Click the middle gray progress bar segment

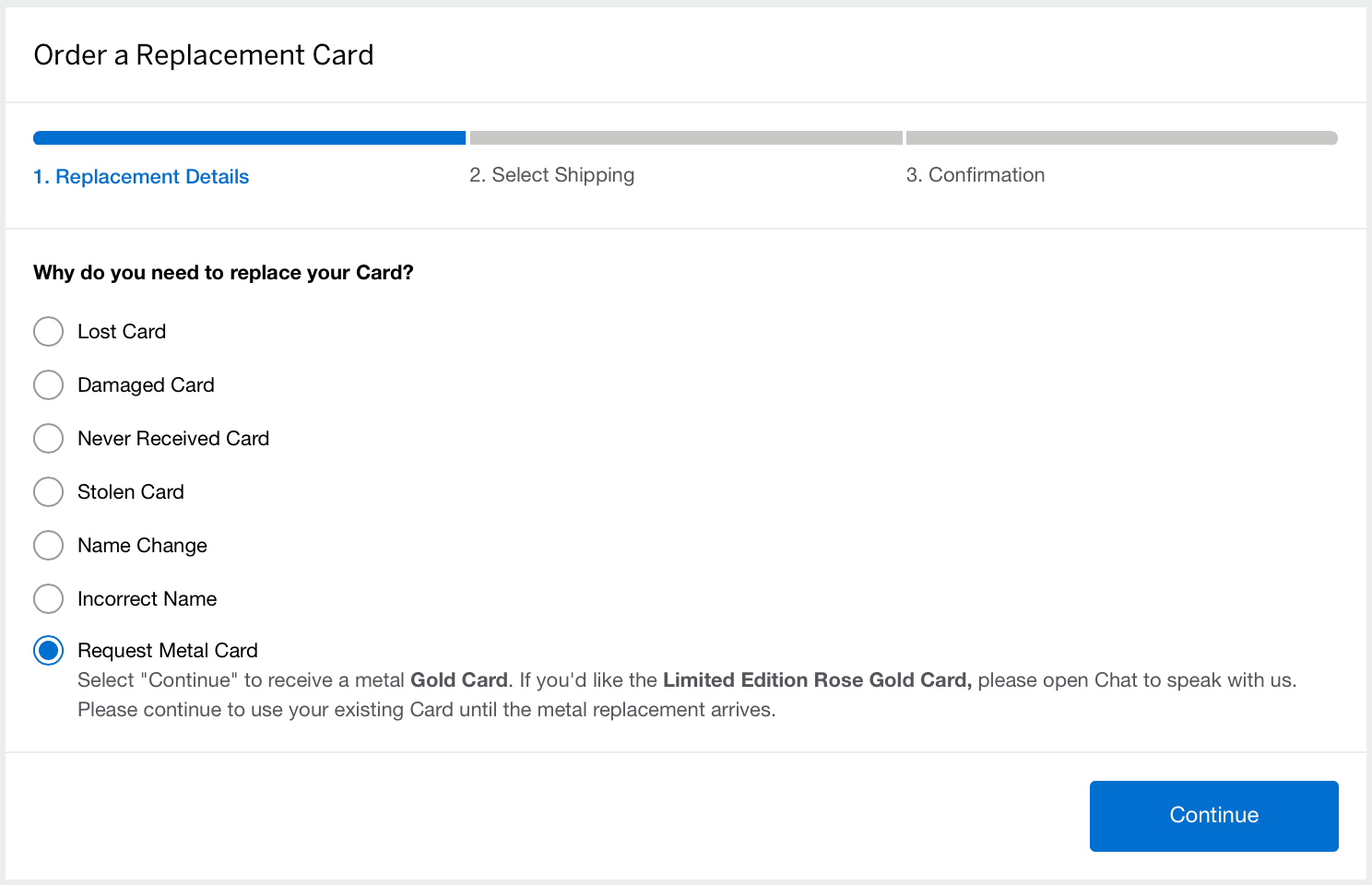tap(685, 138)
